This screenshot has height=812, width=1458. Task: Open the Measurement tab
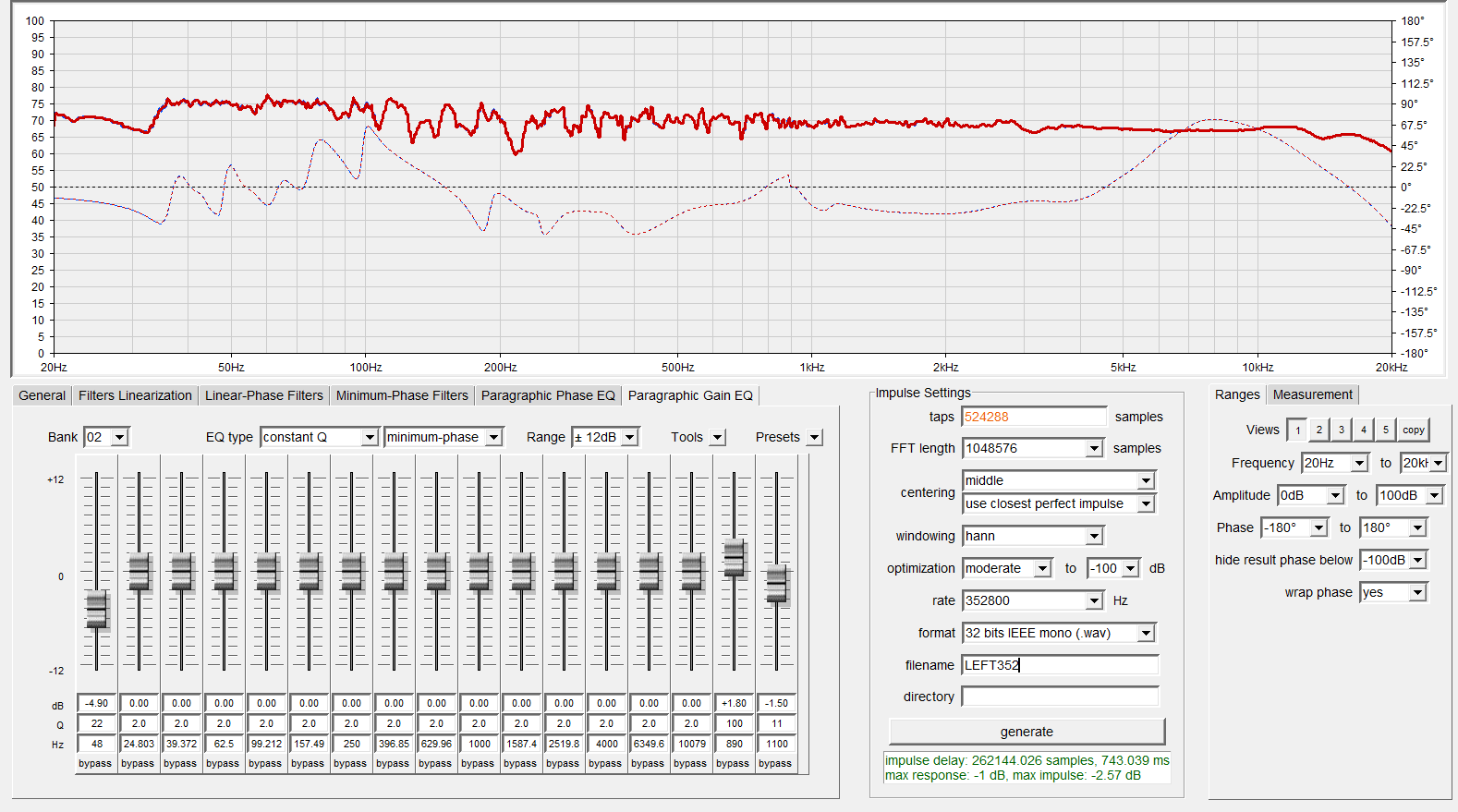[1312, 394]
